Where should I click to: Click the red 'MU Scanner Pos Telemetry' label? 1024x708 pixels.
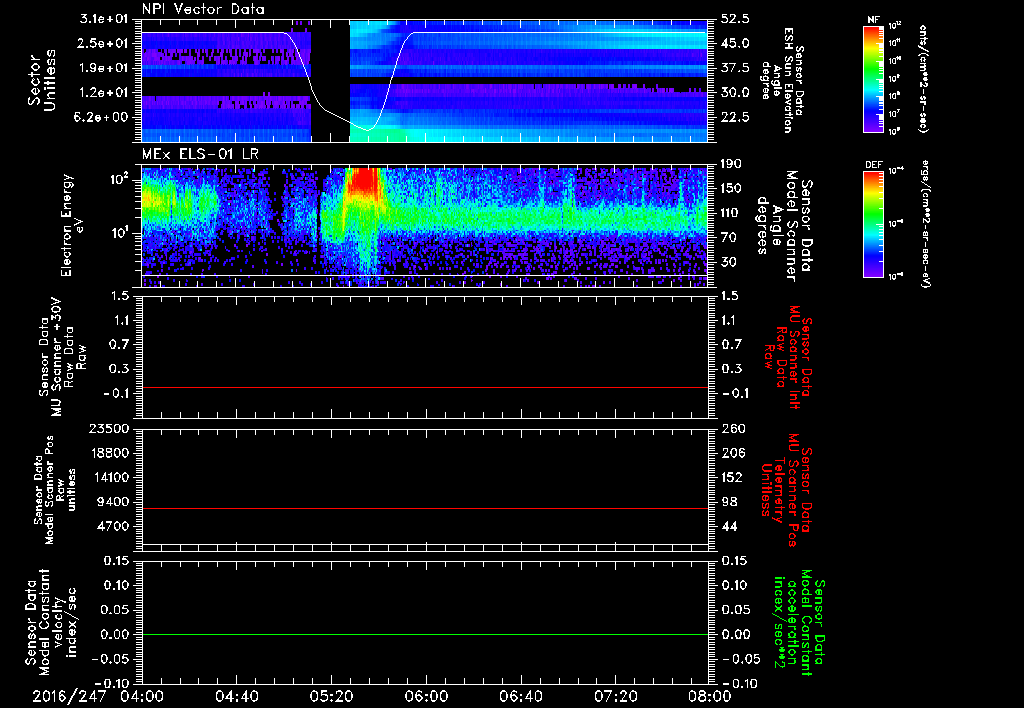786,490
